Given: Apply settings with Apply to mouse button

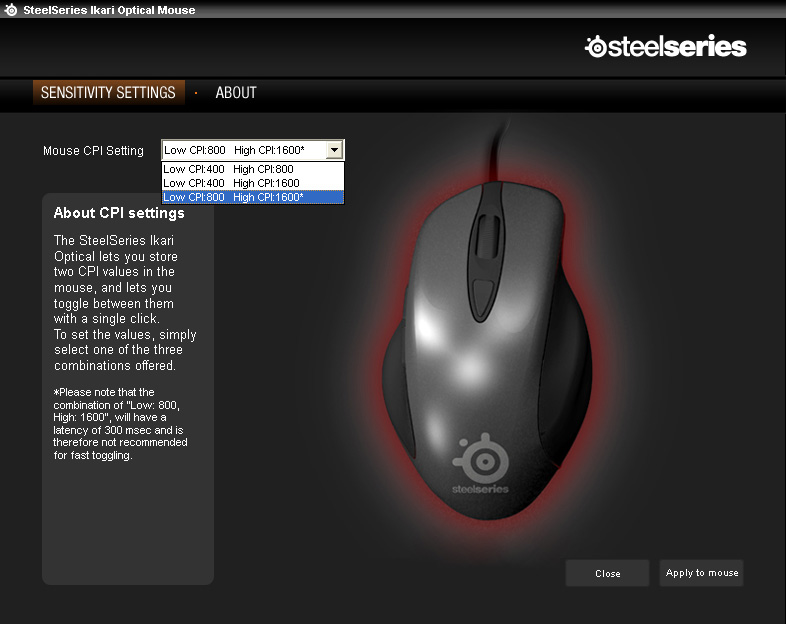Looking at the screenshot, I should tap(701, 573).
